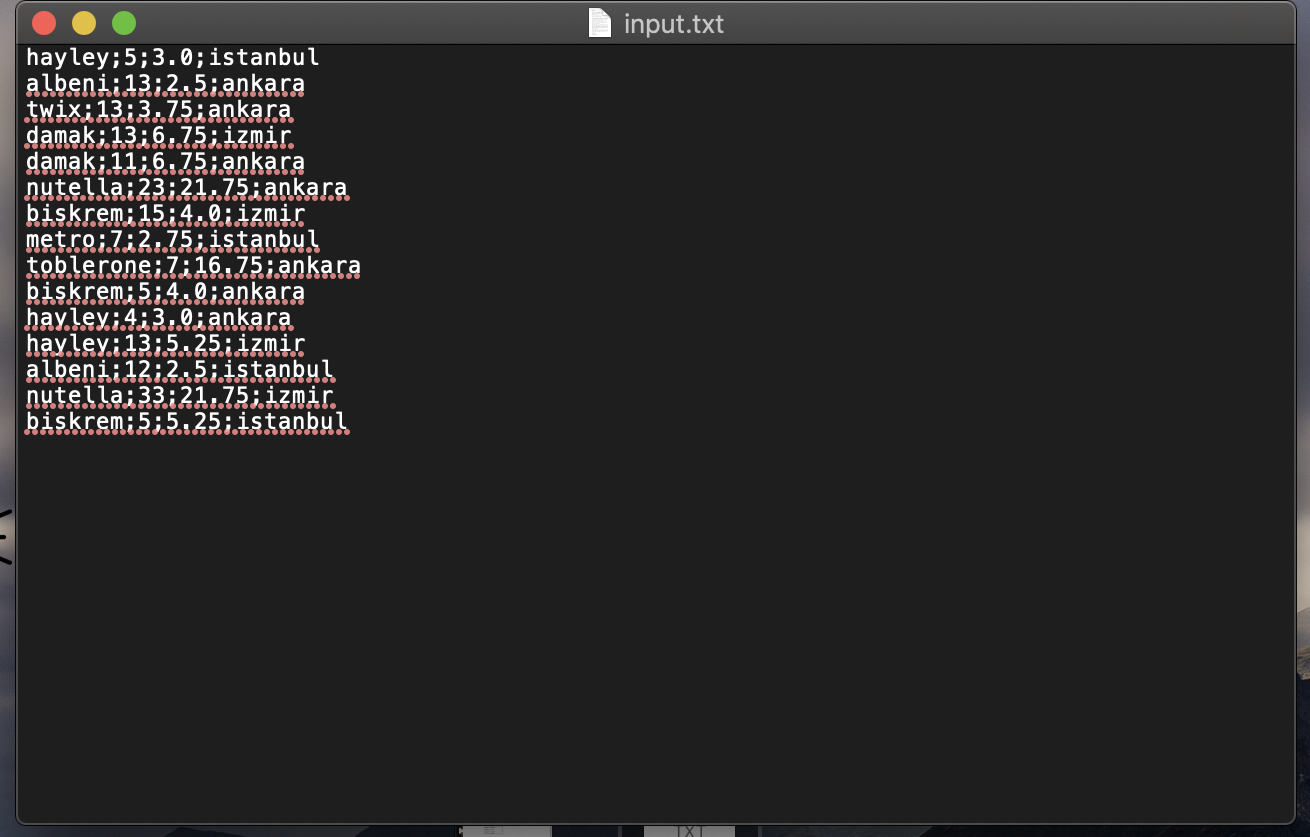Click the minimized window preview left of the dock icons
1310x837 pixels.
pos(505,831)
